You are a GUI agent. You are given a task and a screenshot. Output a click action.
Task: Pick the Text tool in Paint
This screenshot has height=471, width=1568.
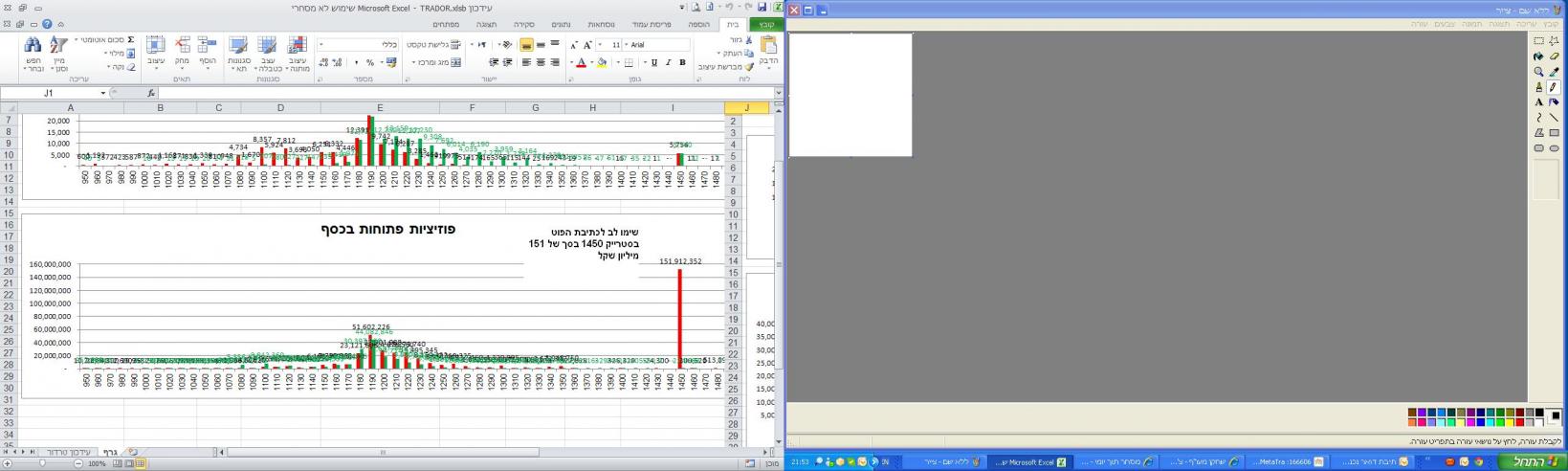1538,102
